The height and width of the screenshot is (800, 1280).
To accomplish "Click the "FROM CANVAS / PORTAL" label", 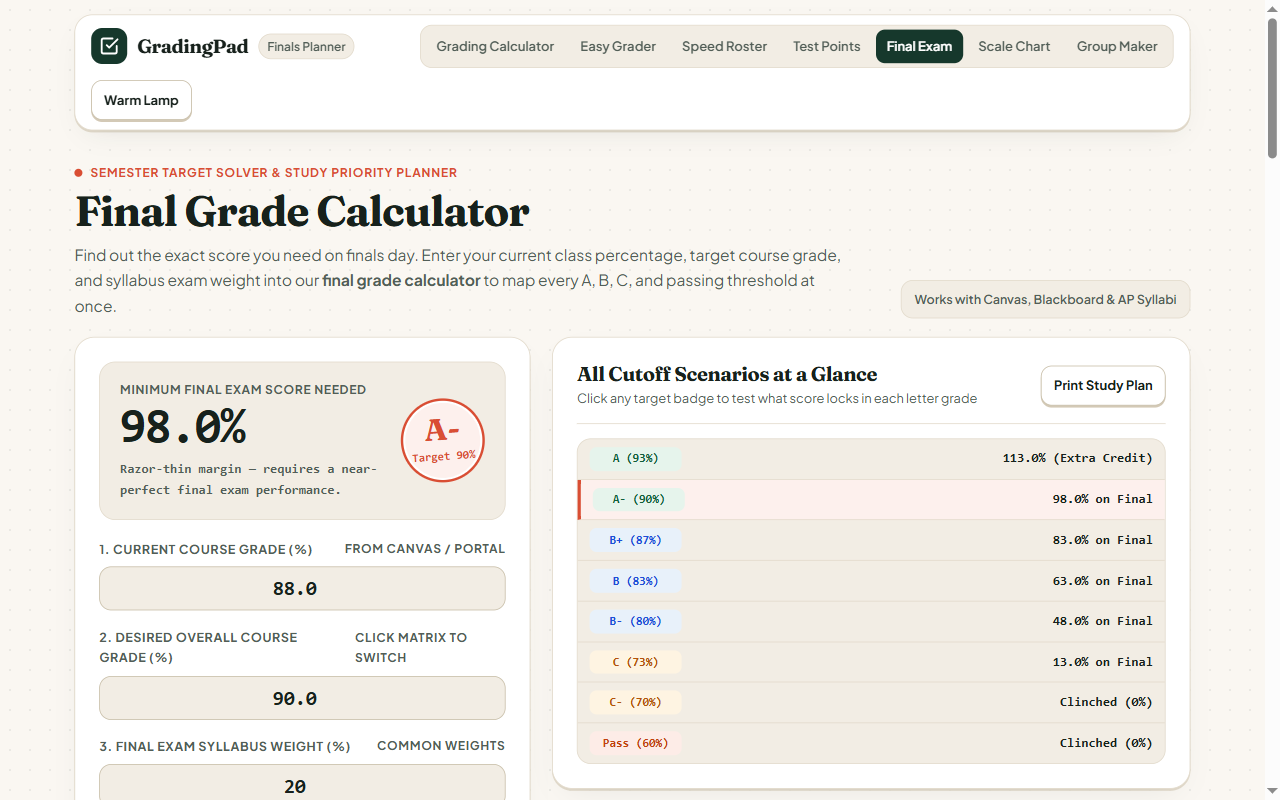I will 425,549.
